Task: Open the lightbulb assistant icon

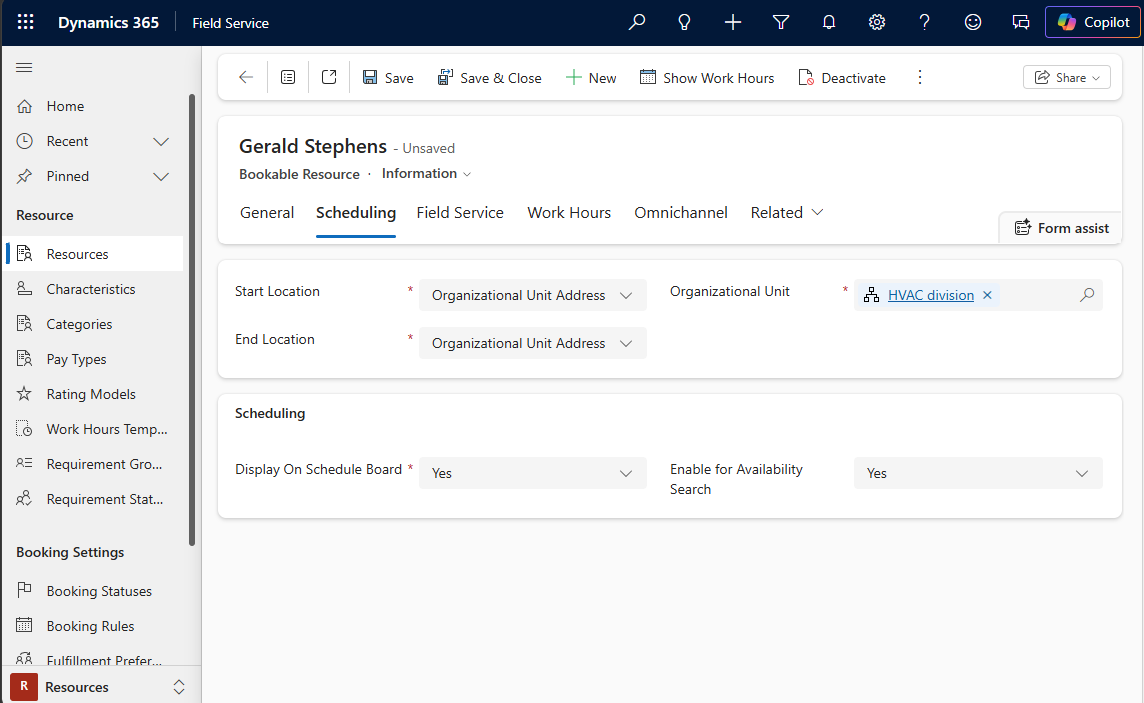Action: coord(684,22)
